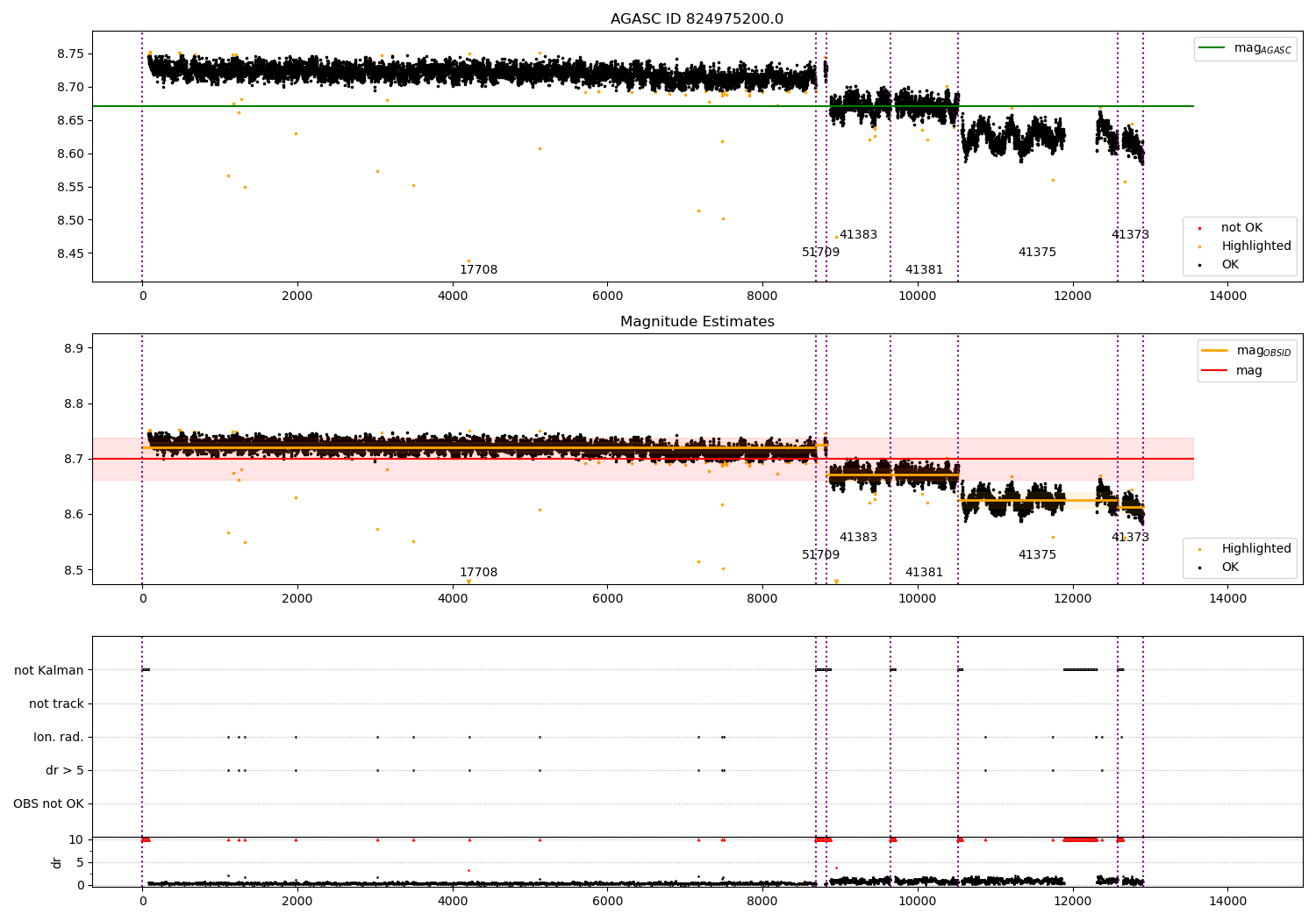
Task: Click the 'not Kalman' axis label
Action: [49, 670]
